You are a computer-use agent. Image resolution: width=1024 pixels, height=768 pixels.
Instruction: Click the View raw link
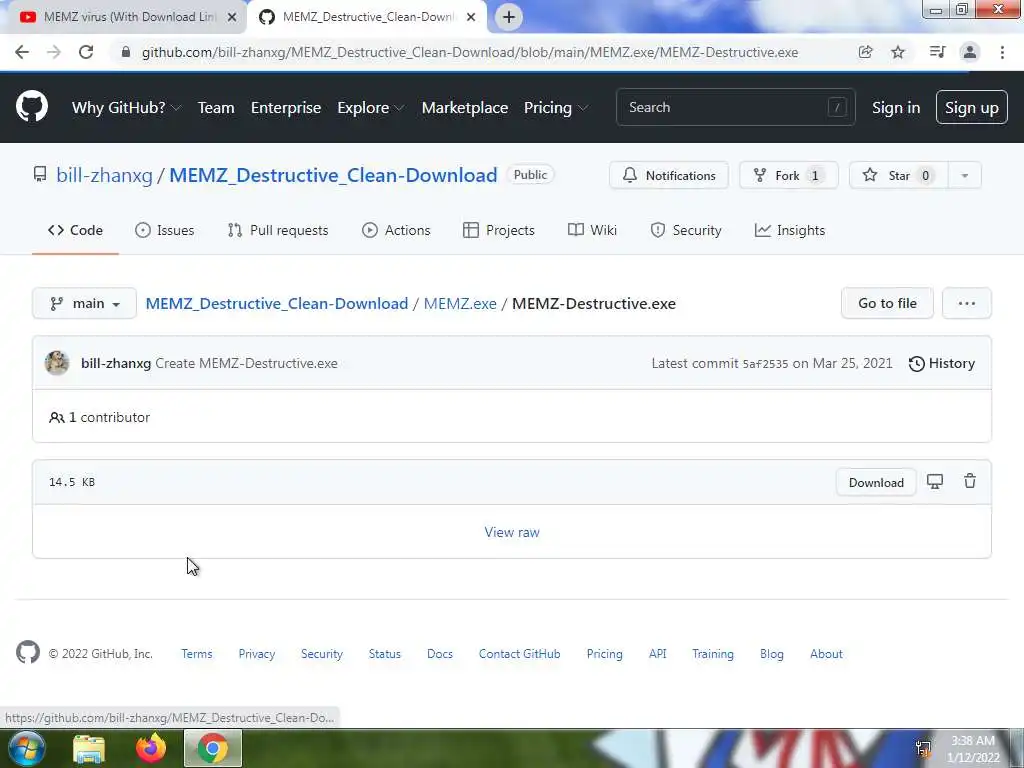pos(512,532)
